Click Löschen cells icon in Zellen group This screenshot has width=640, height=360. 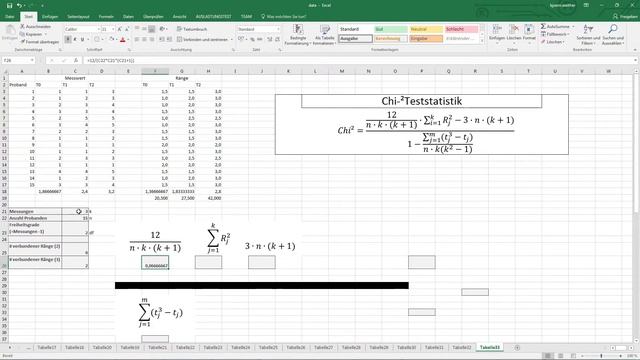tap(514, 33)
